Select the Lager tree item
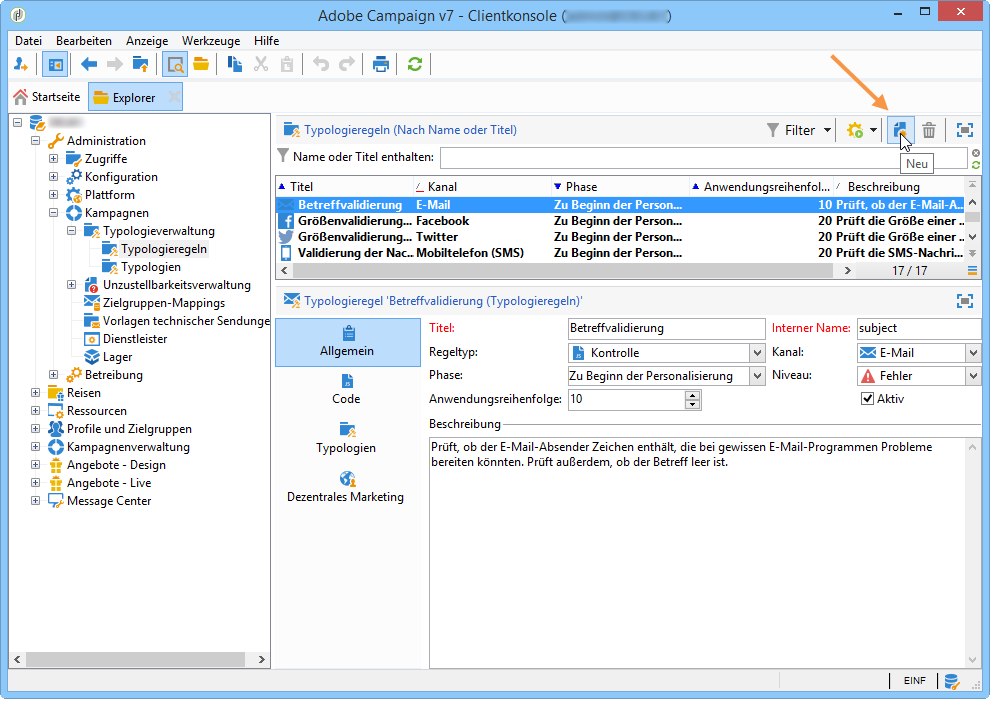Image resolution: width=1002 pixels, height=708 pixels. click(x=118, y=357)
